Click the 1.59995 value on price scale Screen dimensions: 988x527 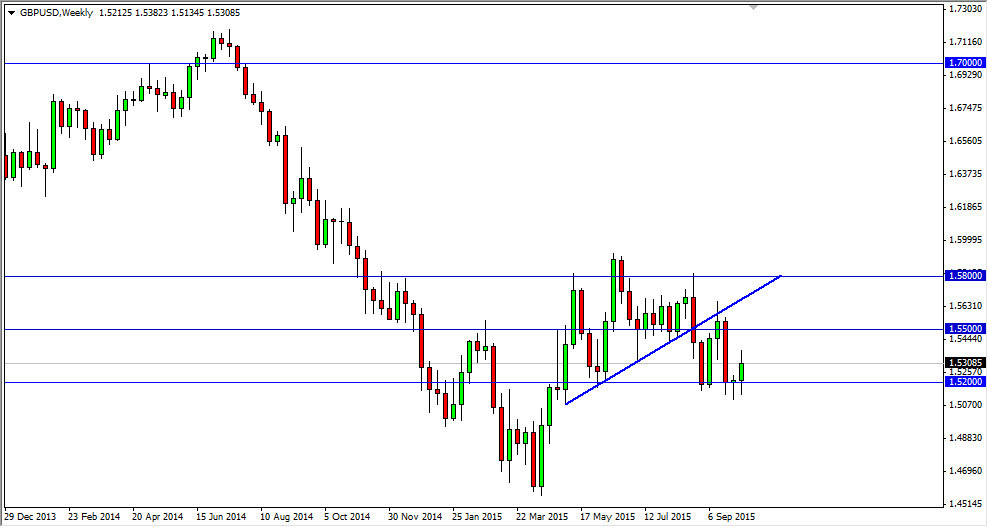pyautogui.click(x=966, y=240)
